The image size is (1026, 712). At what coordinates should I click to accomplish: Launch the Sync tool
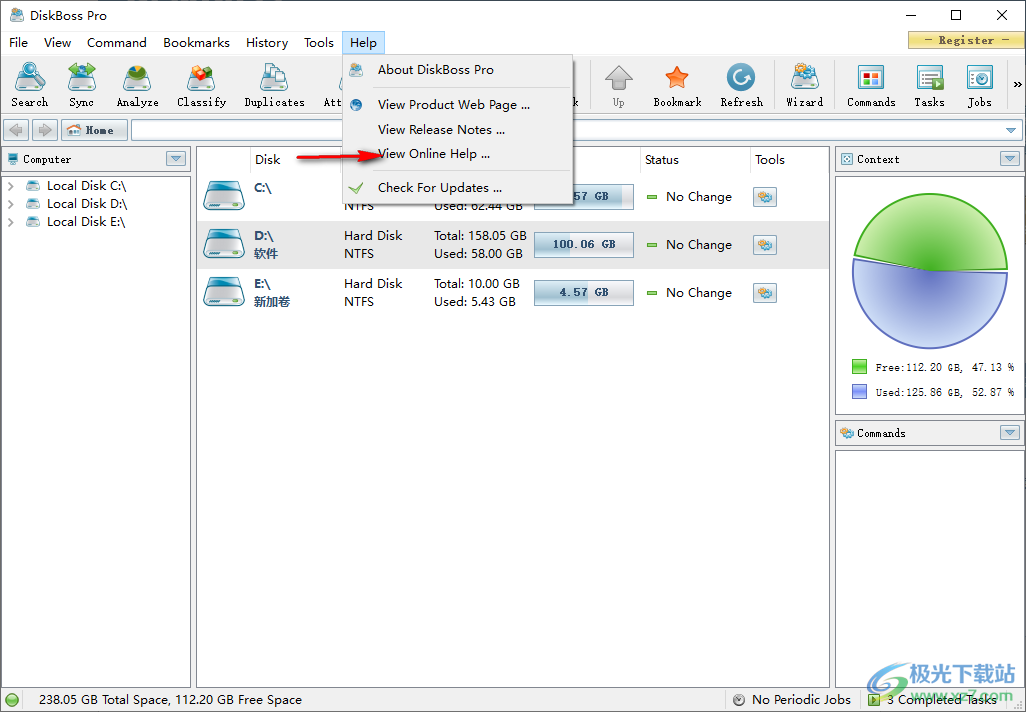tap(82, 84)
